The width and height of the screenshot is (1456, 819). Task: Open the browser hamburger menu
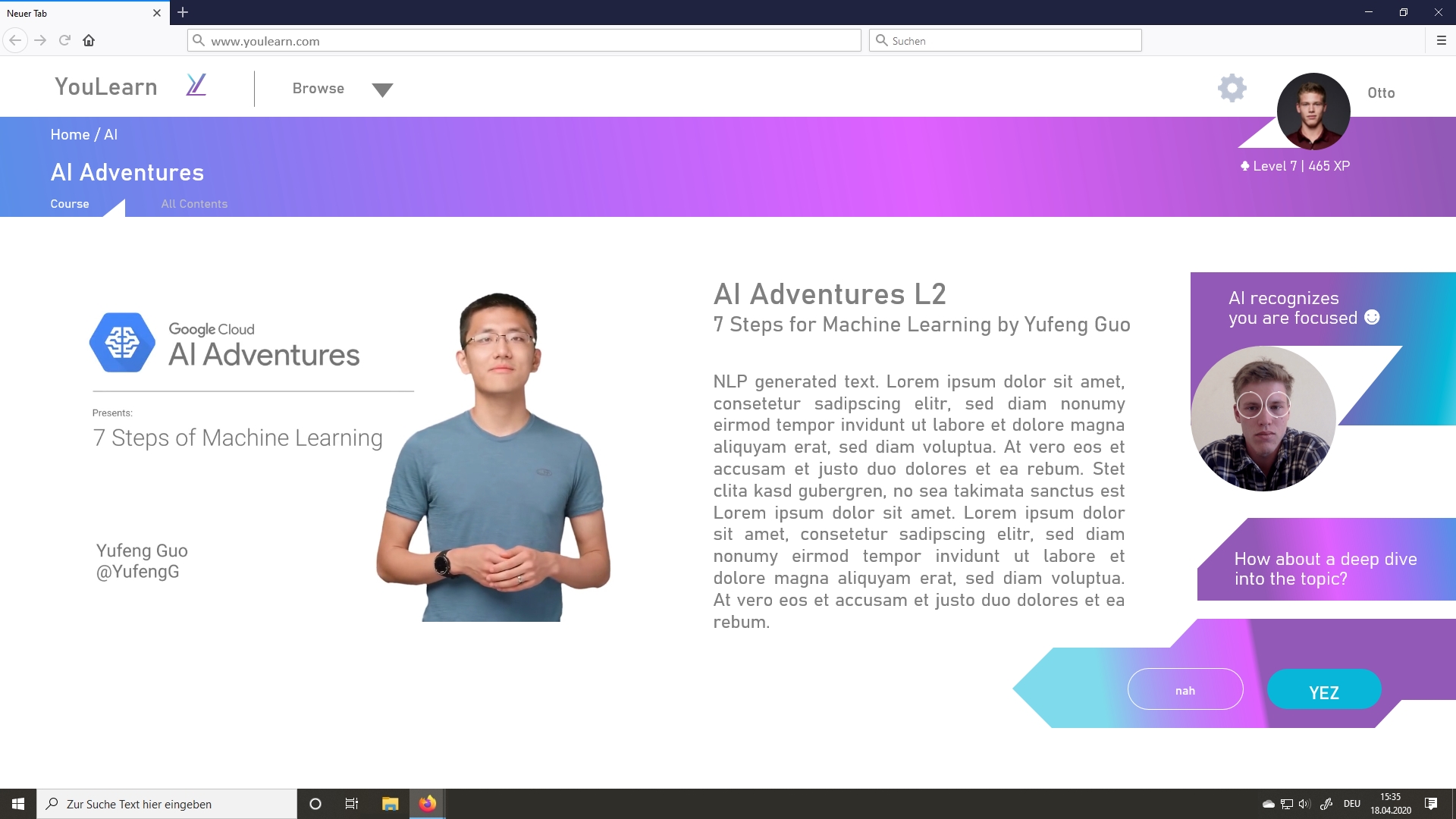click(1441, 41)
